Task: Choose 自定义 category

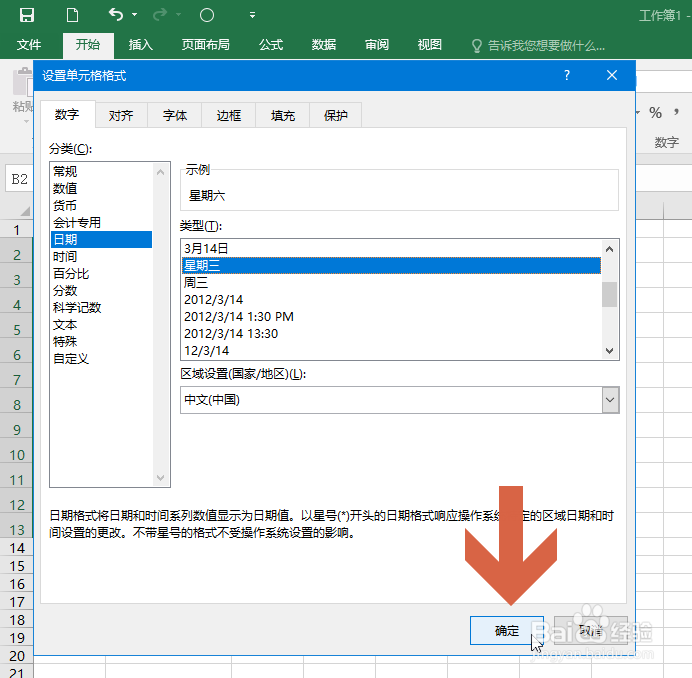Action: [x=102, y=358]
